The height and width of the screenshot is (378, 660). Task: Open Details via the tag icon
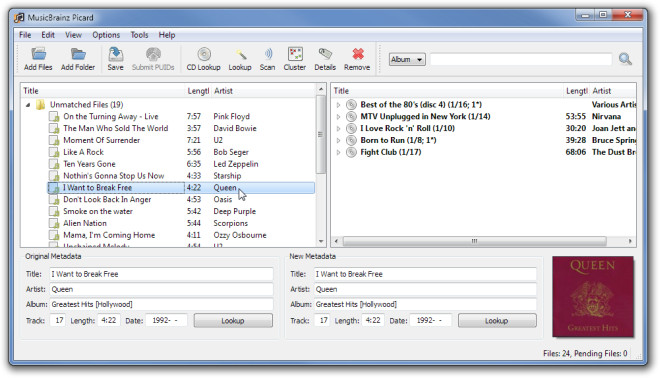tap(325, 54)
